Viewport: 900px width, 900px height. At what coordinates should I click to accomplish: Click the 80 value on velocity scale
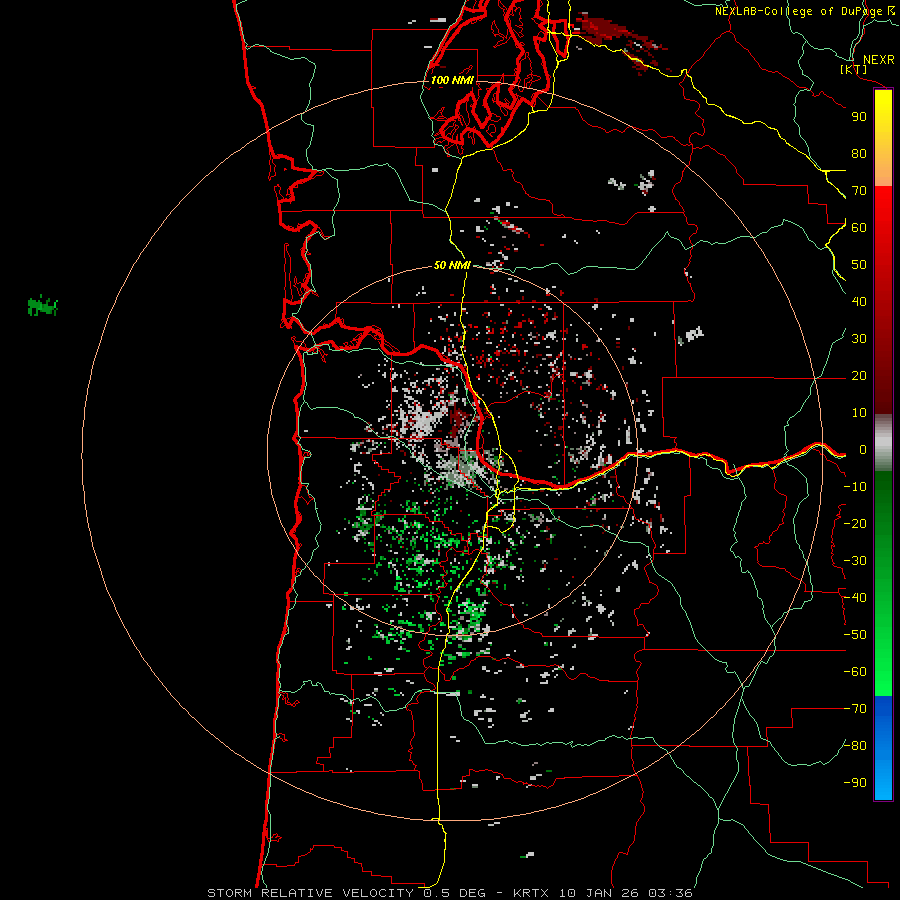coord(859,154)
